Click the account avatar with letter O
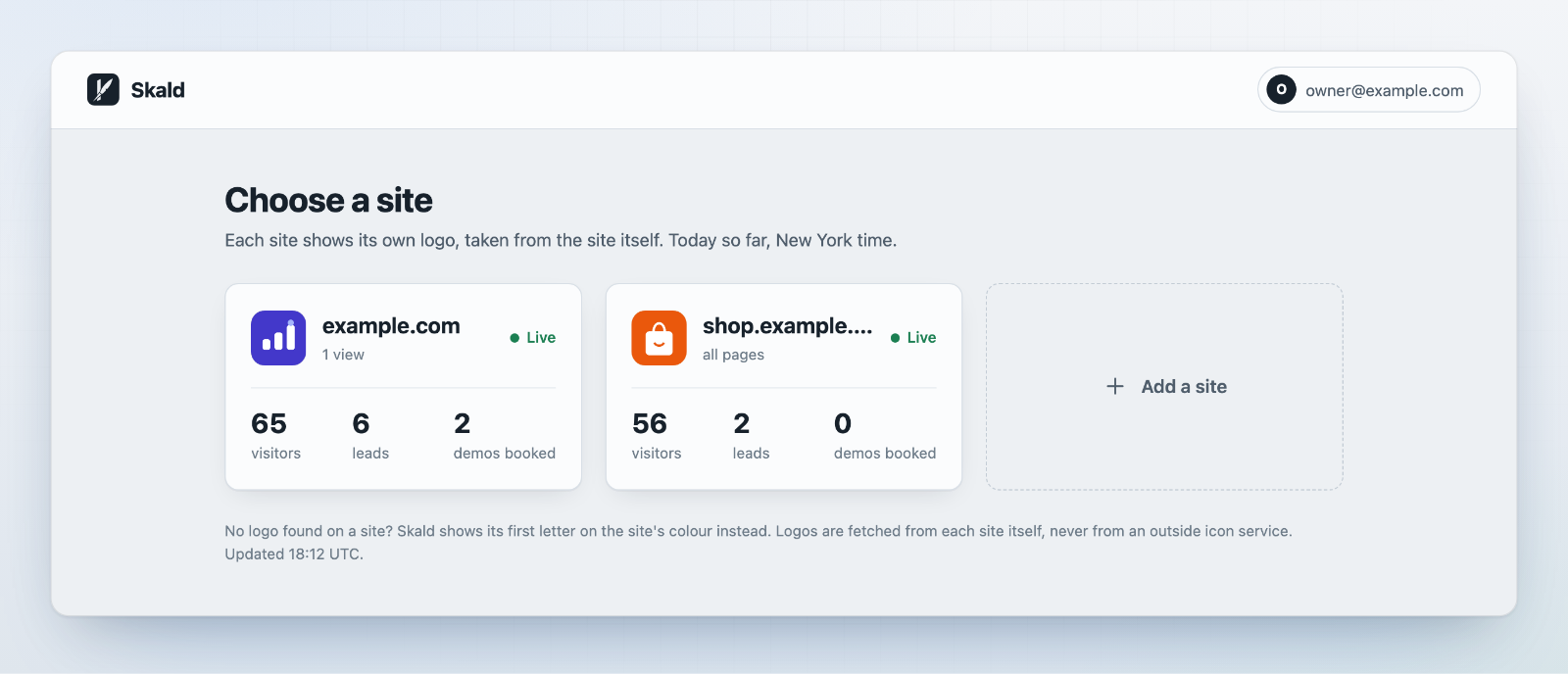This screenshot has width=1568, height=674. [1281, 90]
